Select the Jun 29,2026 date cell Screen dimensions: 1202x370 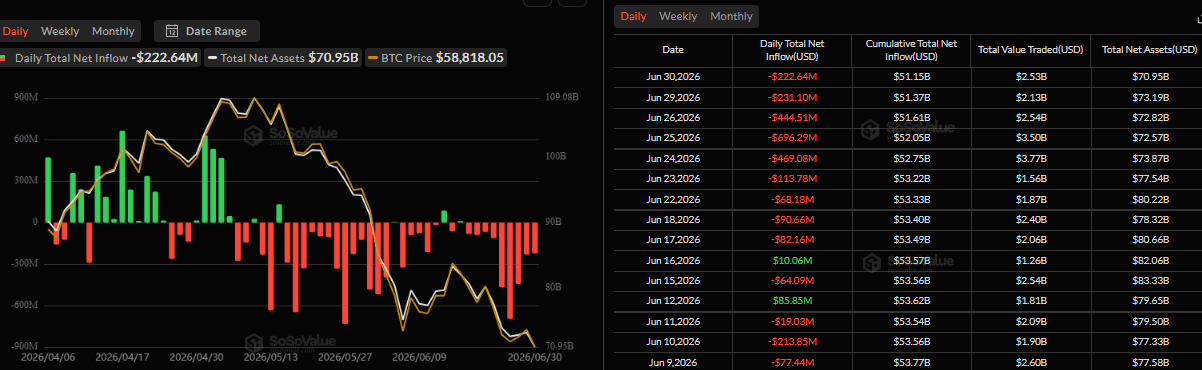coord(673,97)
